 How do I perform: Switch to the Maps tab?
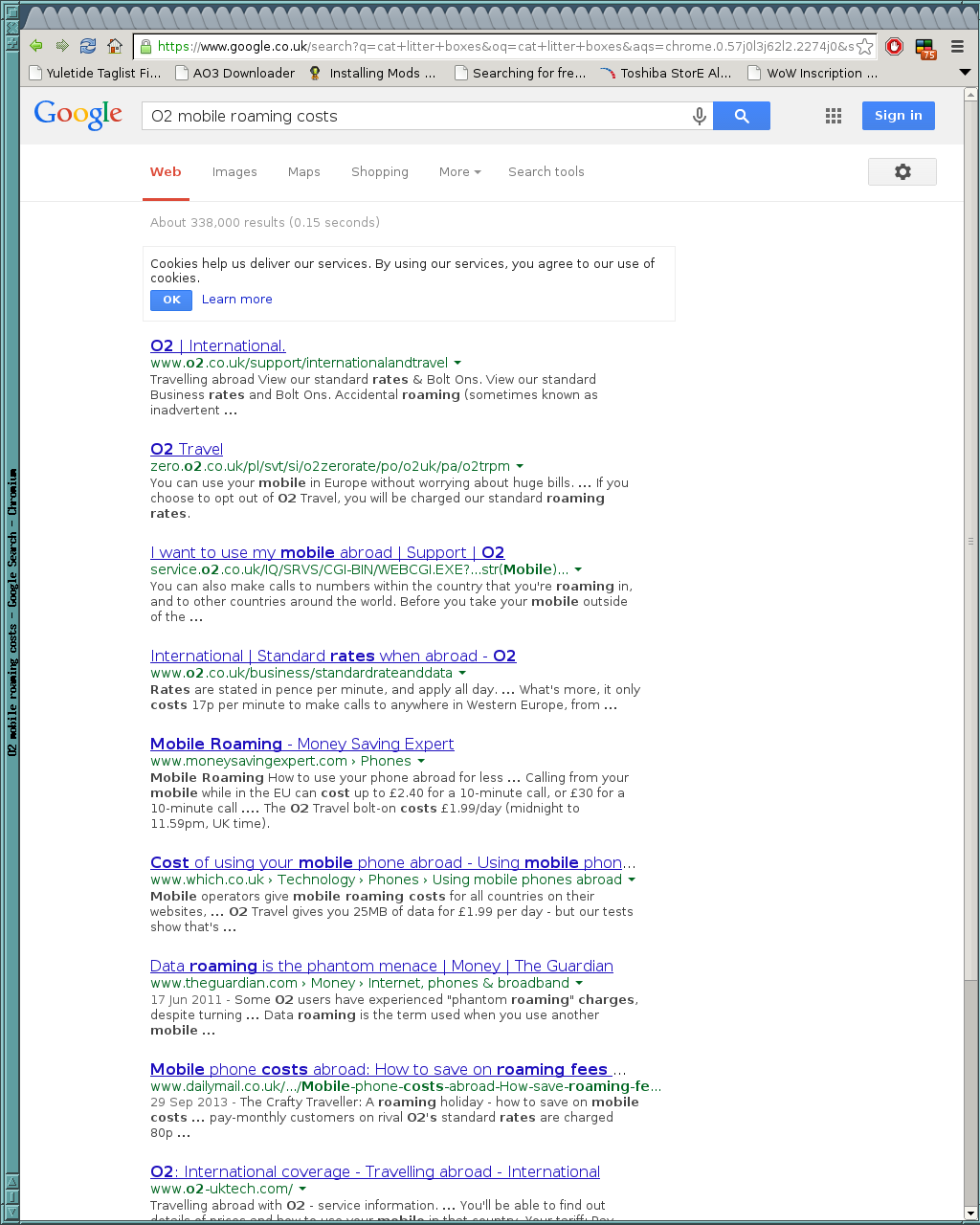tap(304, 172)
